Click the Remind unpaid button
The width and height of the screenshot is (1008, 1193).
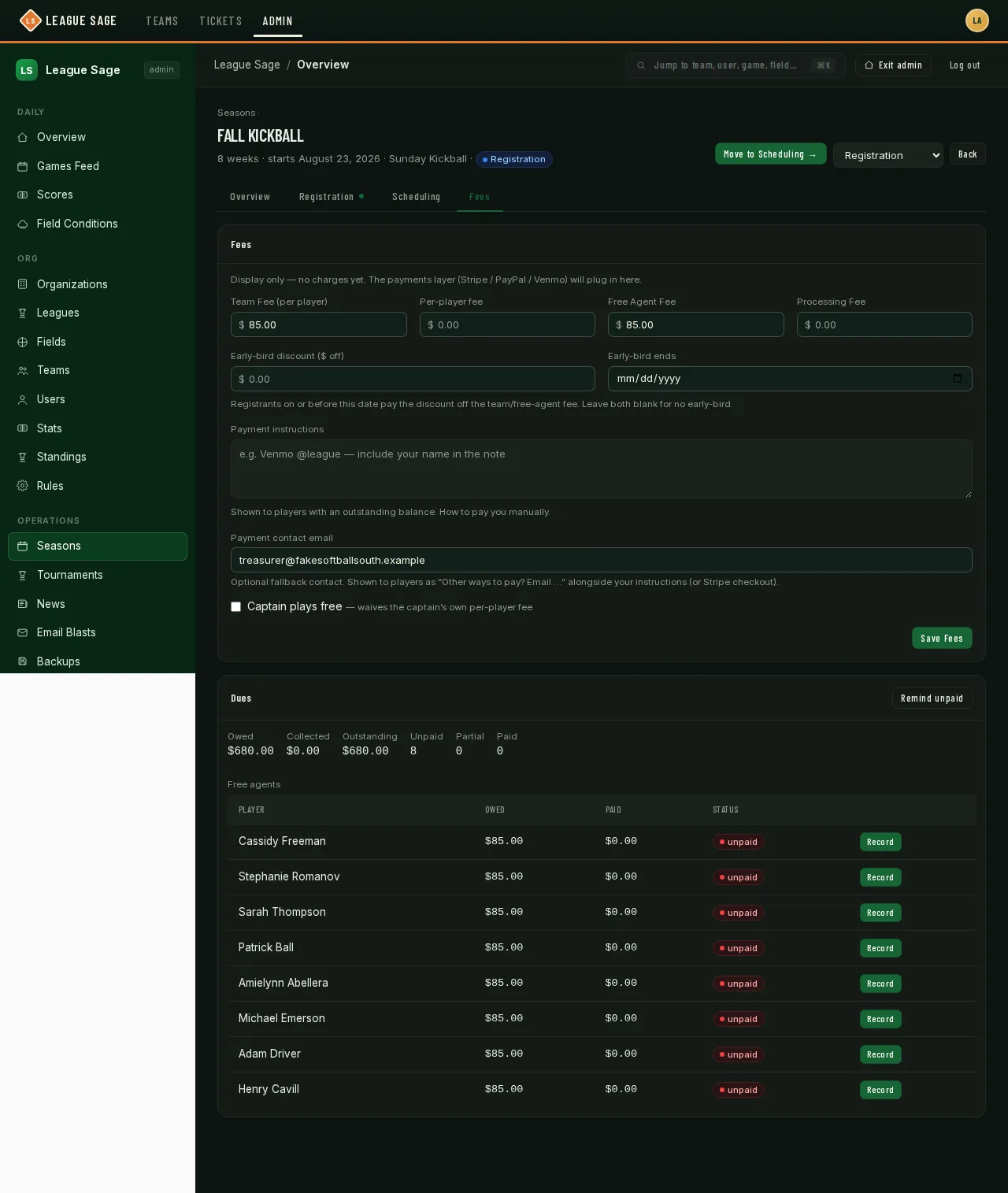coord(932,698)
